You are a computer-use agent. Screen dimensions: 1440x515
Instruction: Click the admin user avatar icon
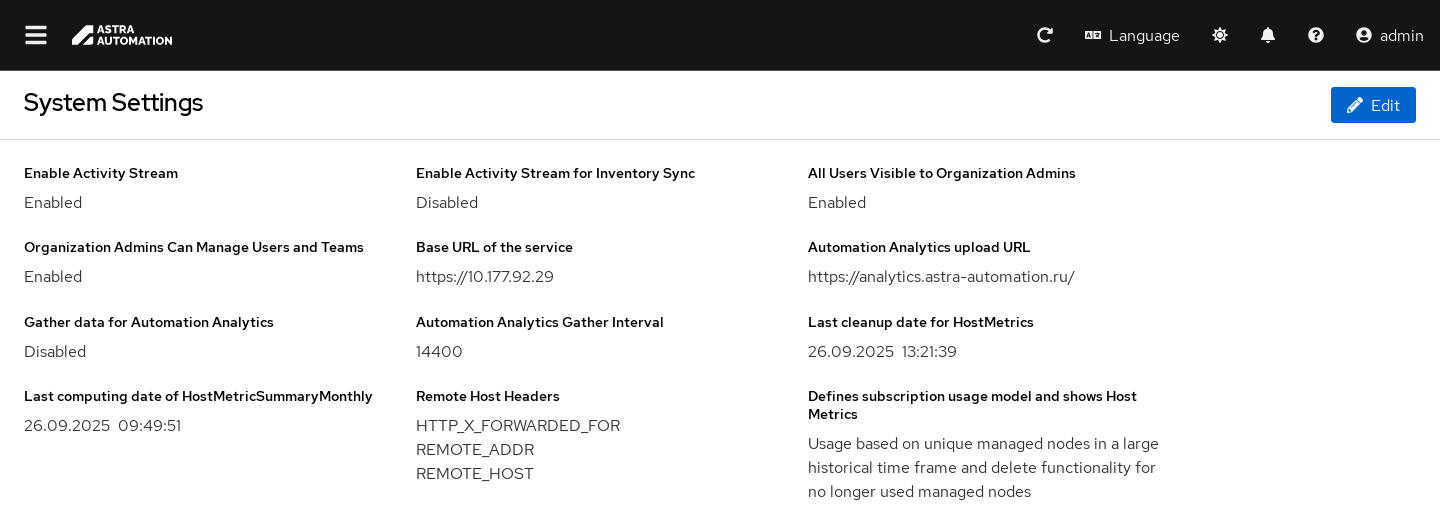click(x=1364, y=35)
